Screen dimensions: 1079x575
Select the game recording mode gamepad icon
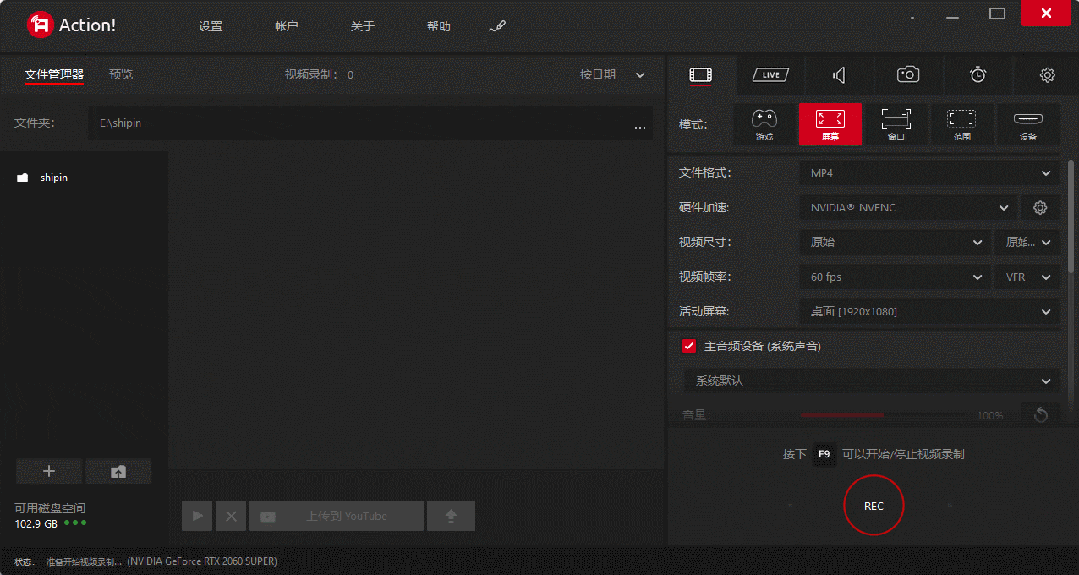coord(764,124)
